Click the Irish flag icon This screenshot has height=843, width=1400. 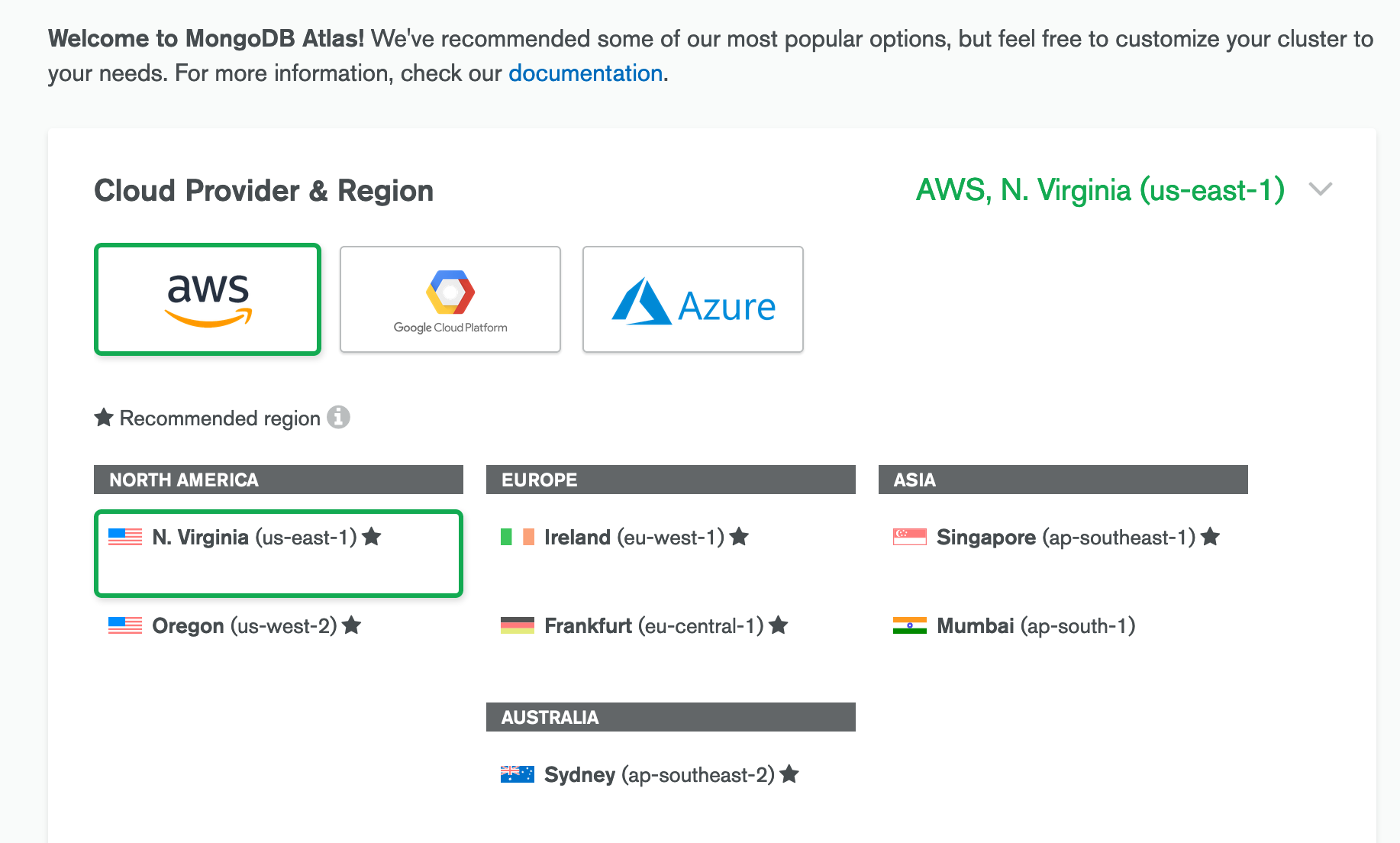coord(518,538)
